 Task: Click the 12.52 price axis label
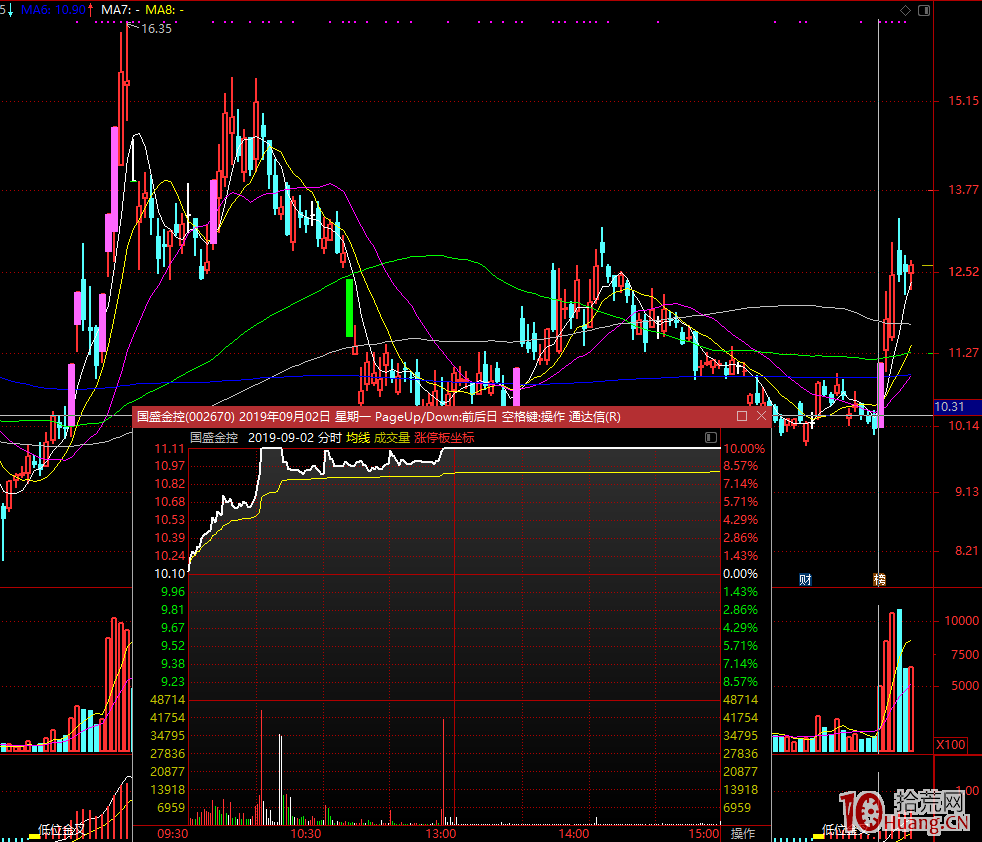[963, 271]
